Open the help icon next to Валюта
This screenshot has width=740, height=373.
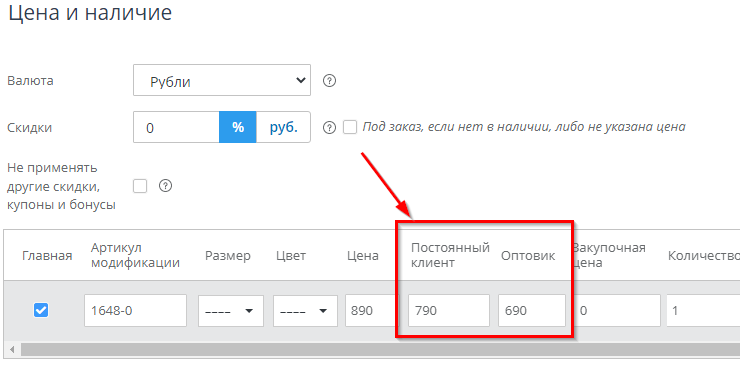(329, 81)
